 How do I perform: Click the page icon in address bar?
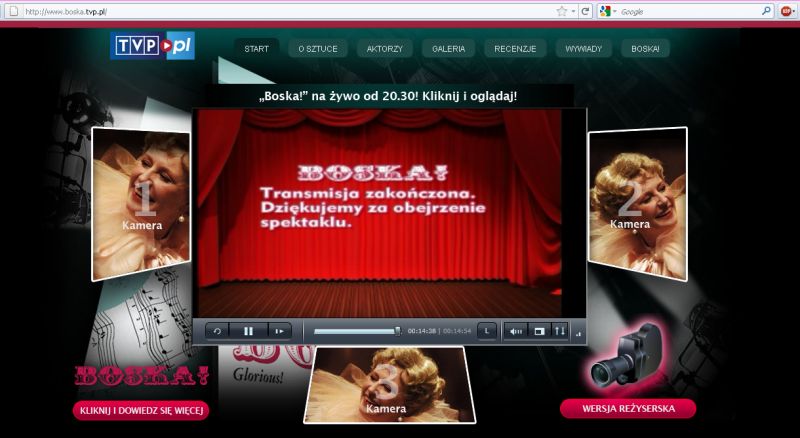tap(14, 11)
